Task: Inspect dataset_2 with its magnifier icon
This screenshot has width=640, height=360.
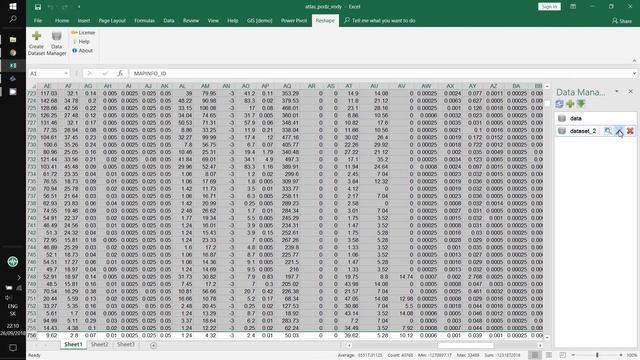Action: point(608,131)
